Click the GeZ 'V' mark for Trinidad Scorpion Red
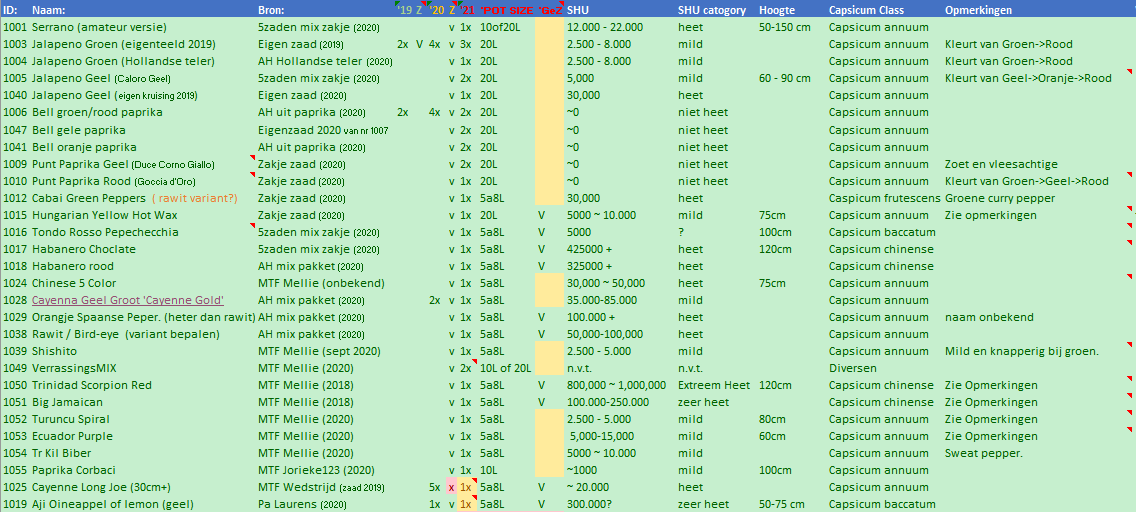Screen dimensions: 1136x512 [541, 385]
